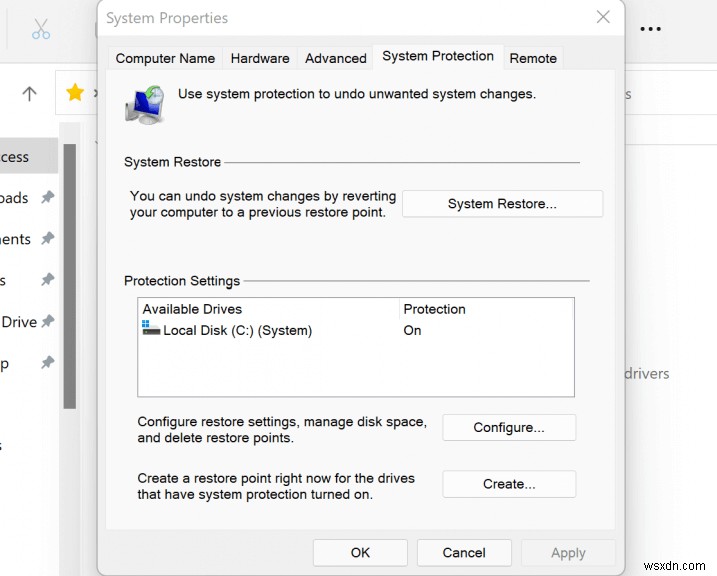The height and width of the screenshot is (576, 717).
Task: Open the three-dots more menu in File Explorer
Action: pyautogui.click(x=650, y=29)
